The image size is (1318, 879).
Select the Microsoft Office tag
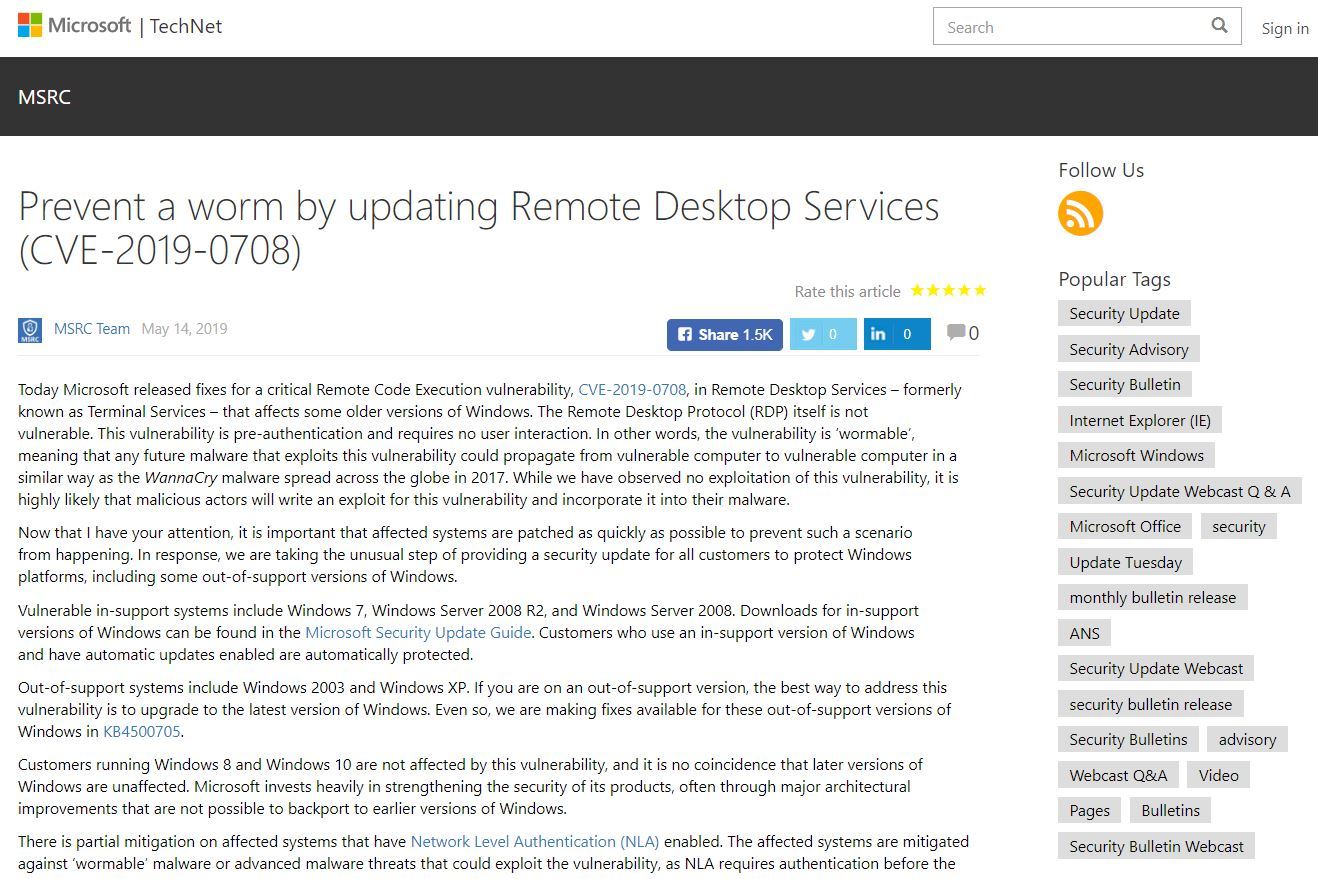pyautogui.click(x=1125, y=526)
